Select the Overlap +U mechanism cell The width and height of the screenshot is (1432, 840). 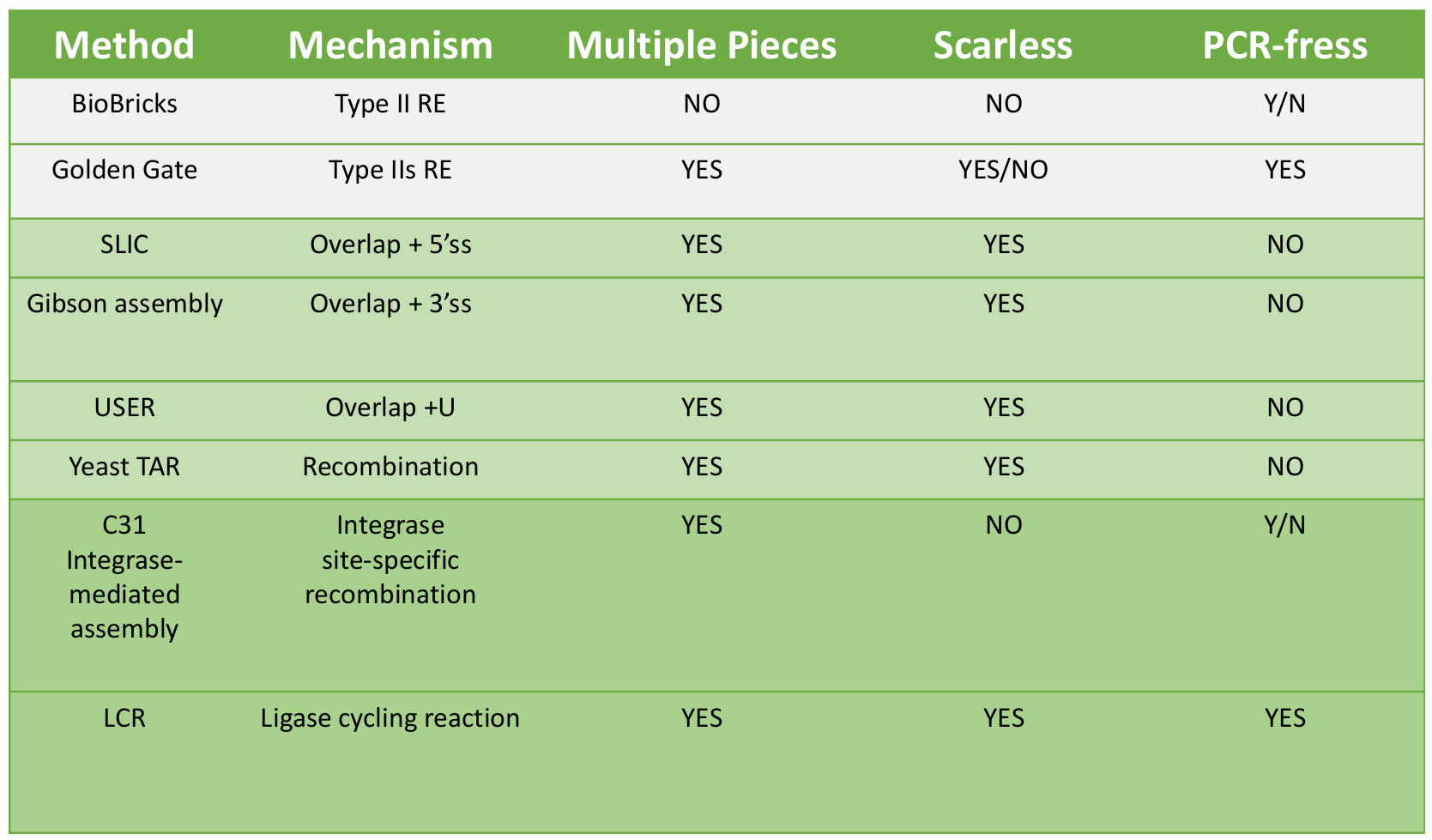[x=390, y=407]
